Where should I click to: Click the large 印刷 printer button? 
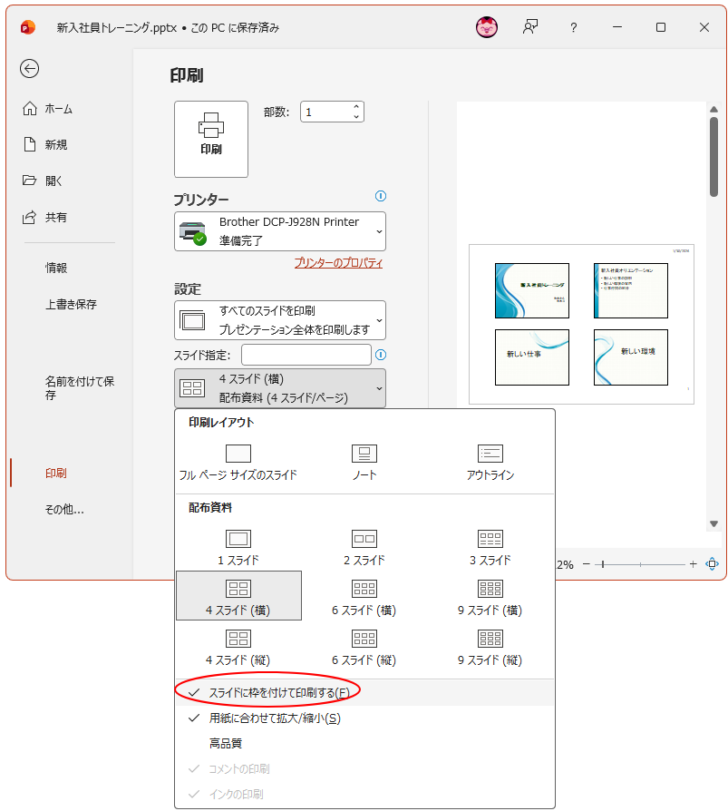[x=211, y=139]
